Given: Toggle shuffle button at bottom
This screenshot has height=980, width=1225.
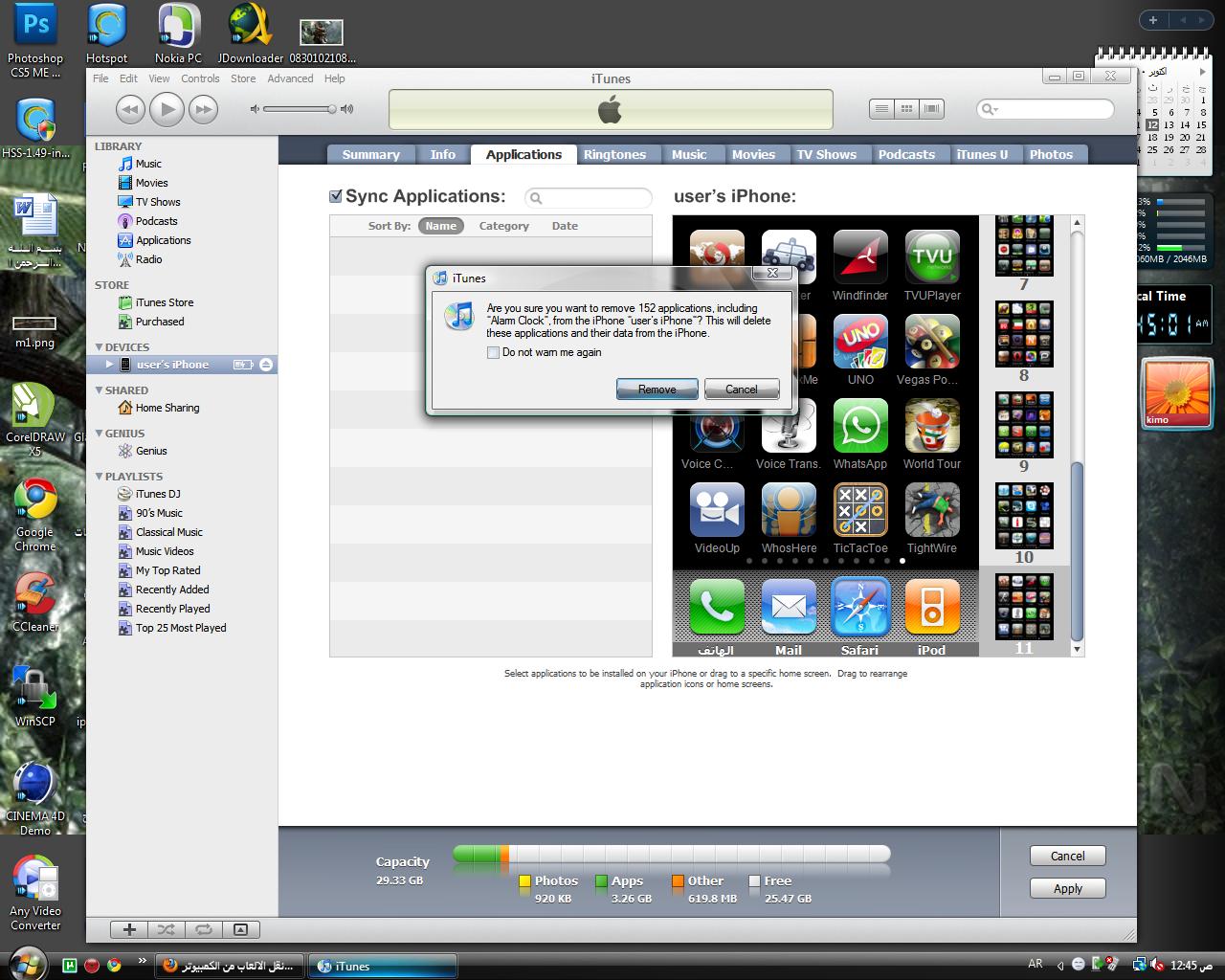Looking at the screenshot, I should [166, 929].
